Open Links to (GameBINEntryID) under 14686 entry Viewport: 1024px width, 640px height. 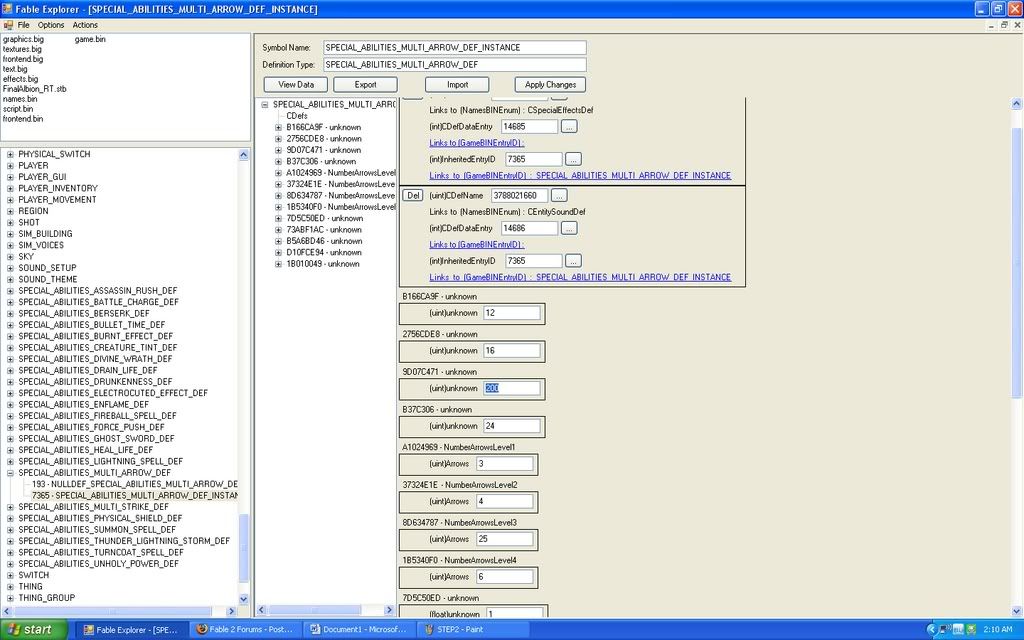click(x=477, y=244)
